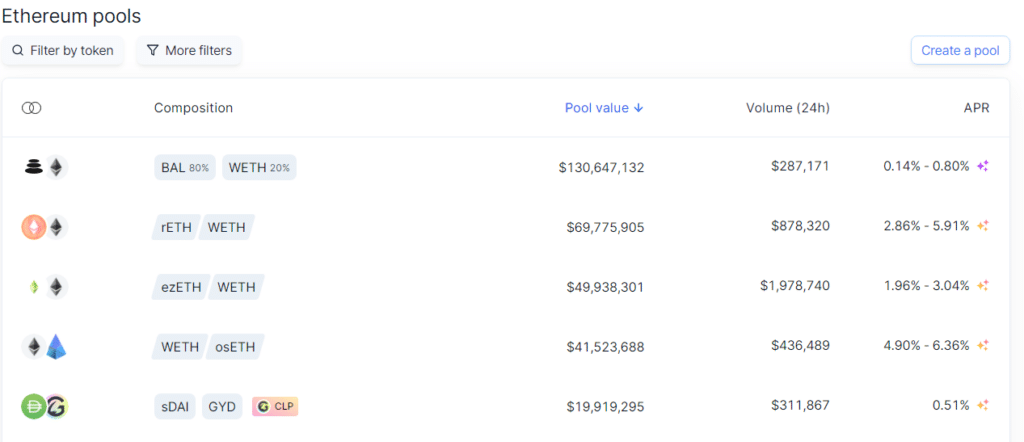The image size is (1024, 442).
Task: Open the More filters dropdown
Action: click(x=189, y=50)
